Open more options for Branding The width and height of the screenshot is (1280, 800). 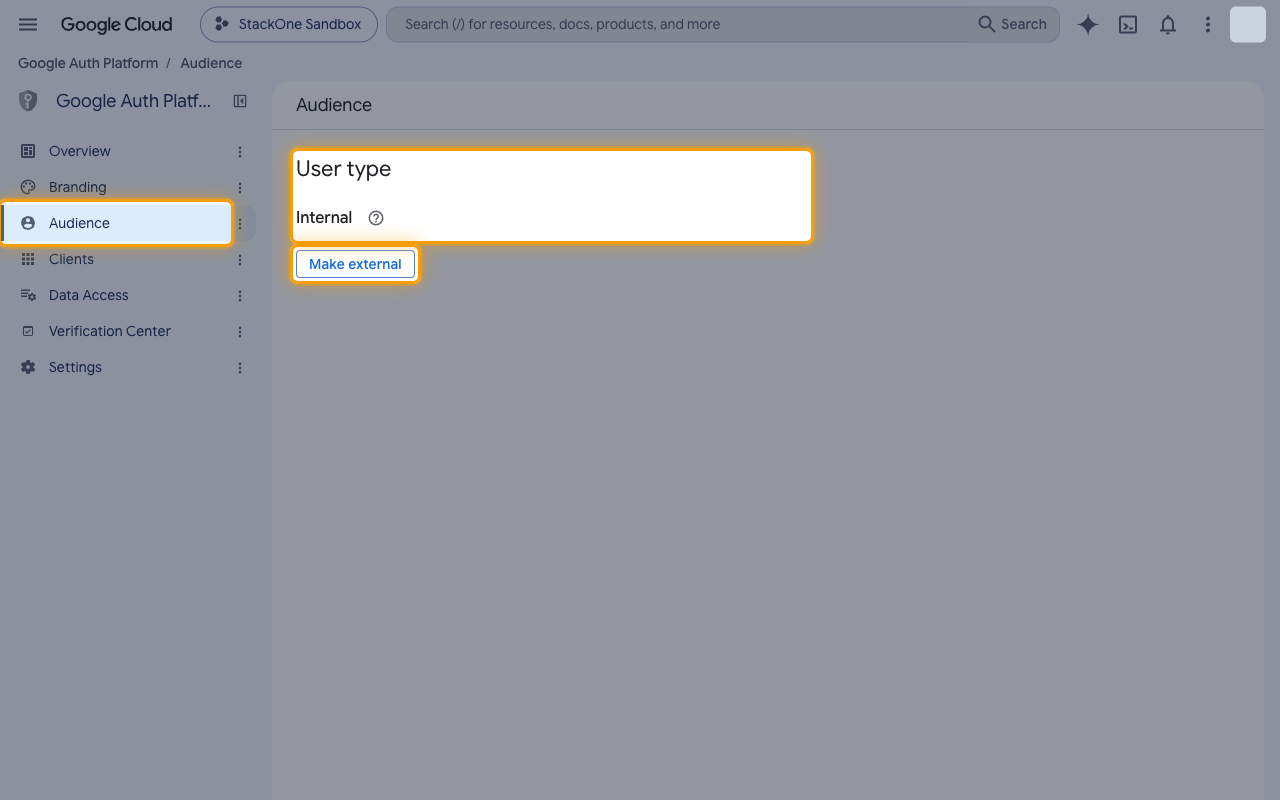(240, 188)
